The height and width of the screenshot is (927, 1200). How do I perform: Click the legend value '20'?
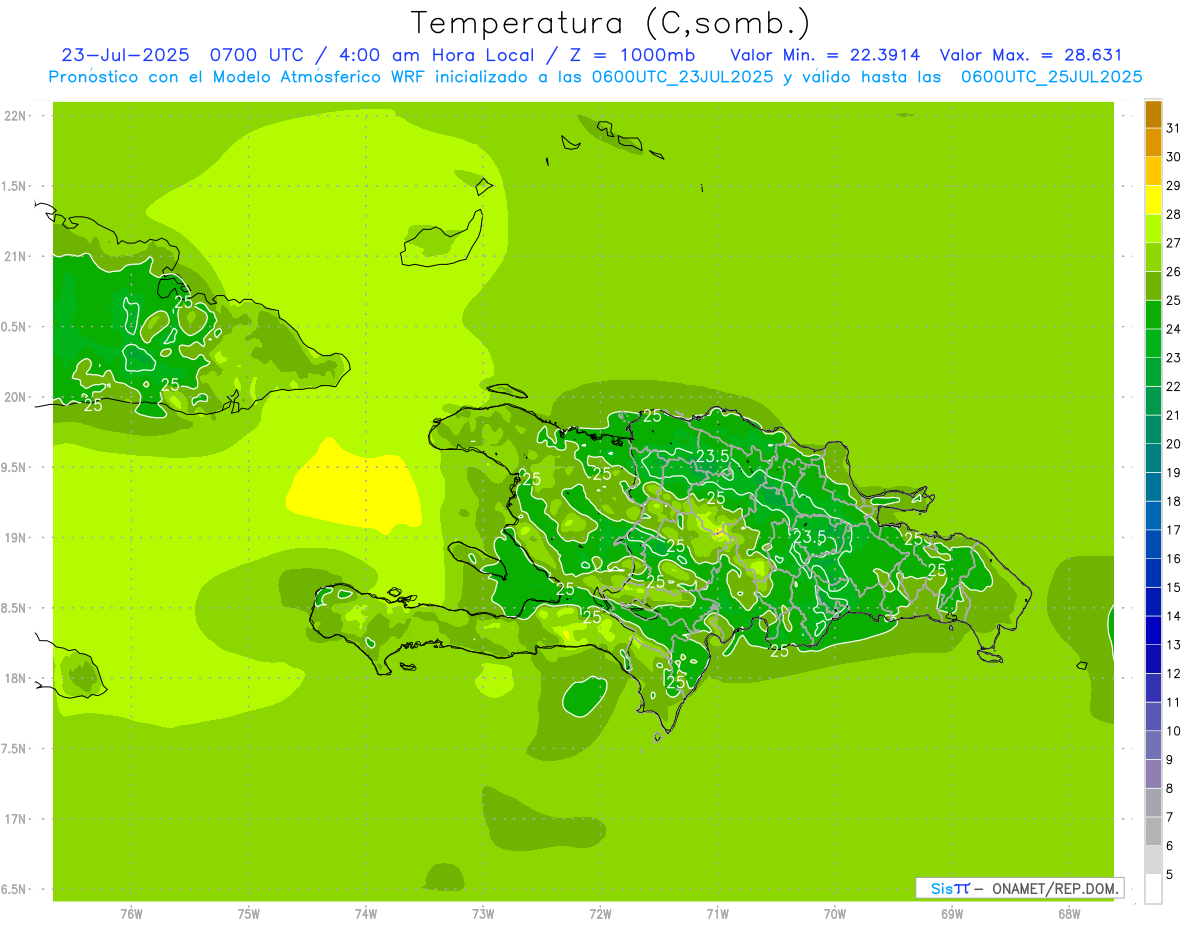1174,443
